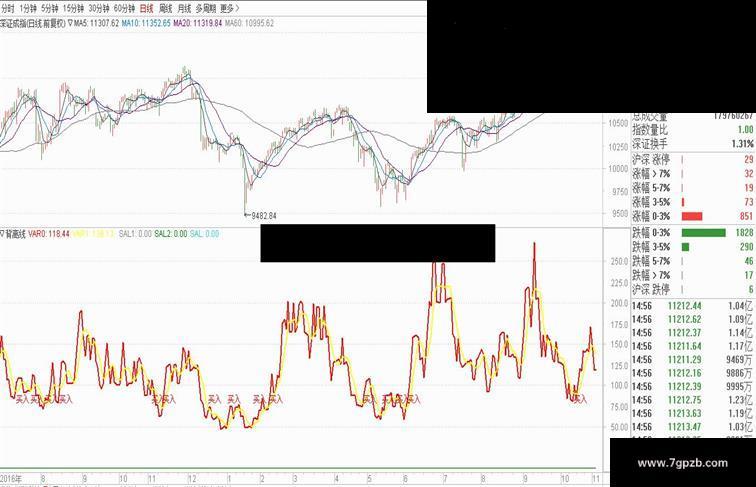The image size is (756, 487).
Task: Expand the 更多 more periods menu
Action: (230, 9)
